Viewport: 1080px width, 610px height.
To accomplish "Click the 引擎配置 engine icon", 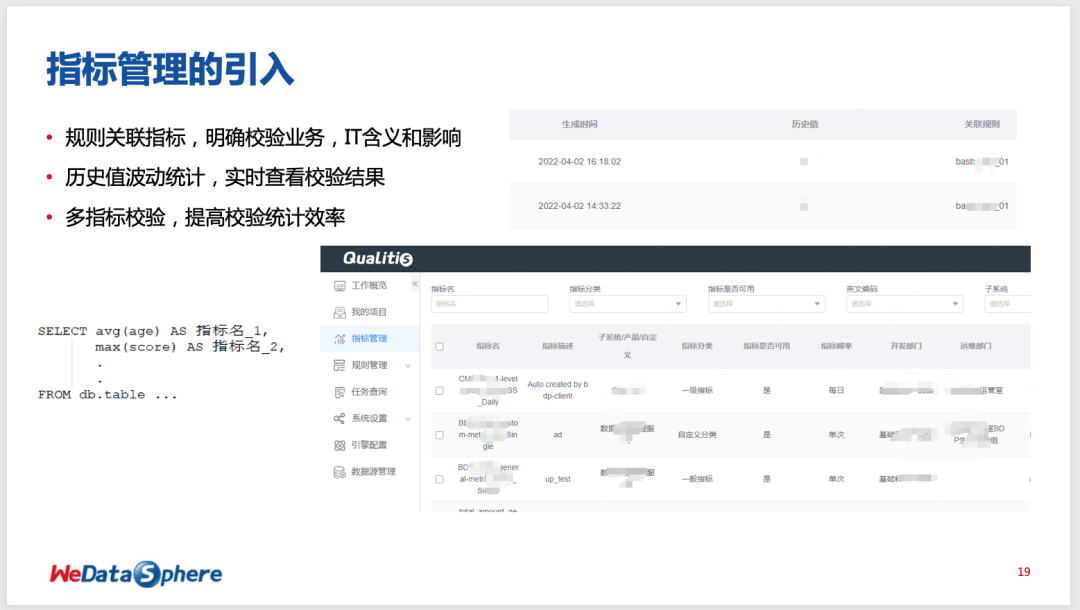I will 340,445.
